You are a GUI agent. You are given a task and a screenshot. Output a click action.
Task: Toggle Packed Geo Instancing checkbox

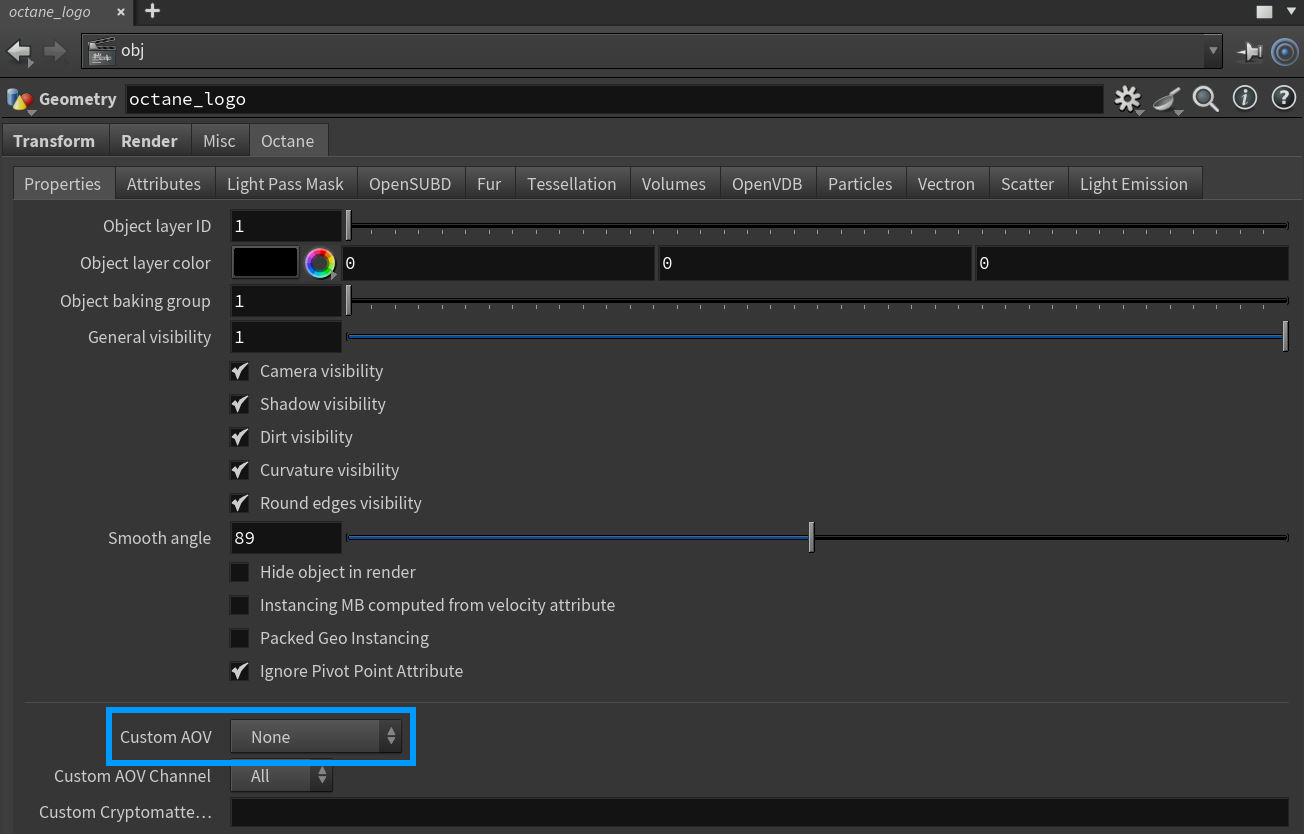click(240, 638)
